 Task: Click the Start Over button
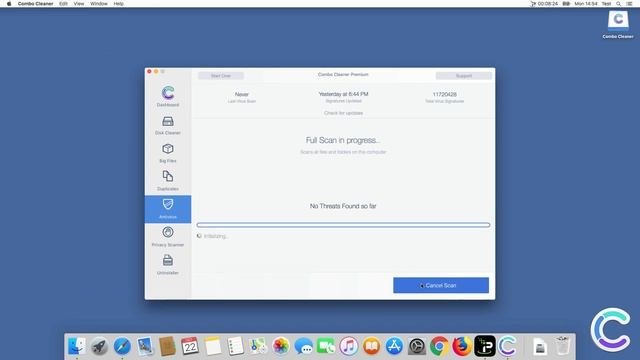point(221,76)
